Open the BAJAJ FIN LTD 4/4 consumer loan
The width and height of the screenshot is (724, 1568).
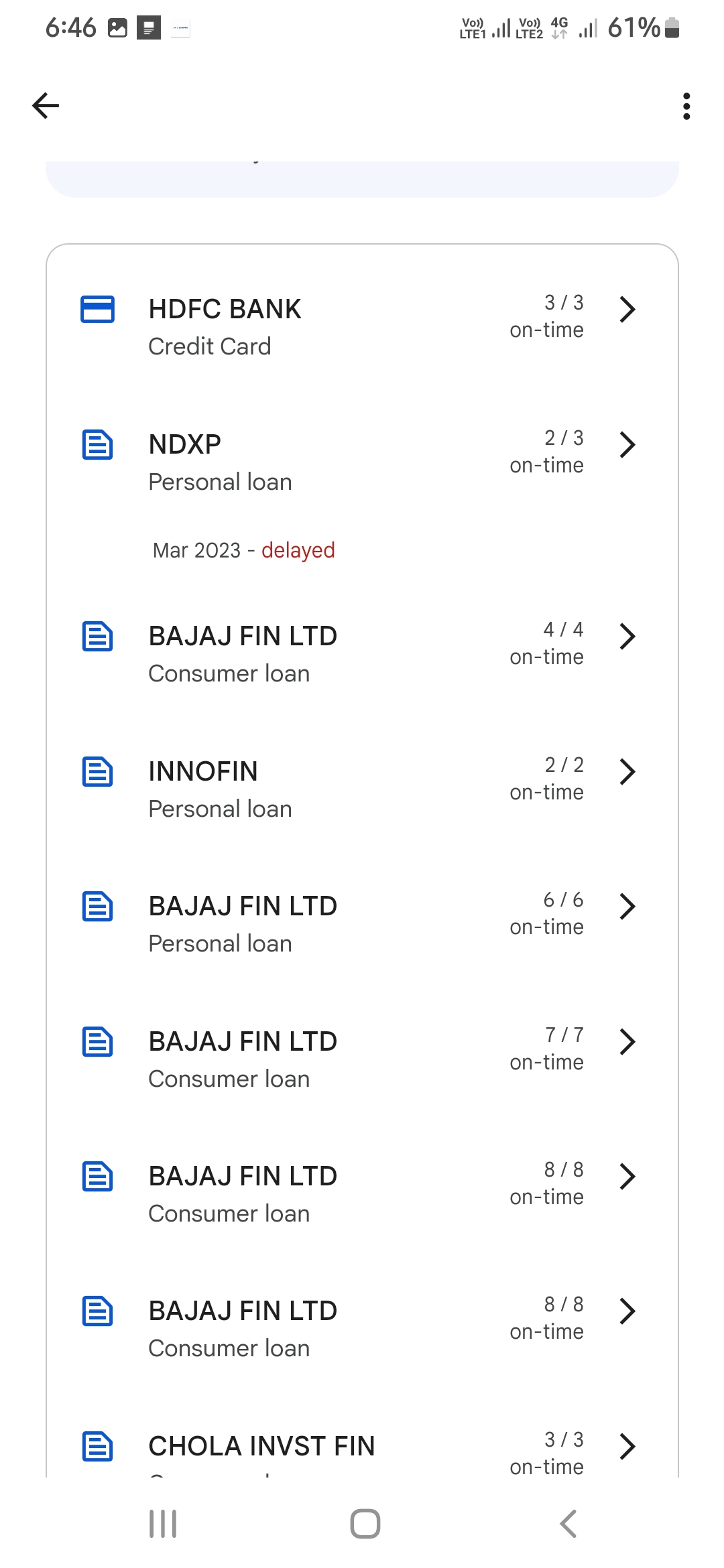[x=243, y=653]
